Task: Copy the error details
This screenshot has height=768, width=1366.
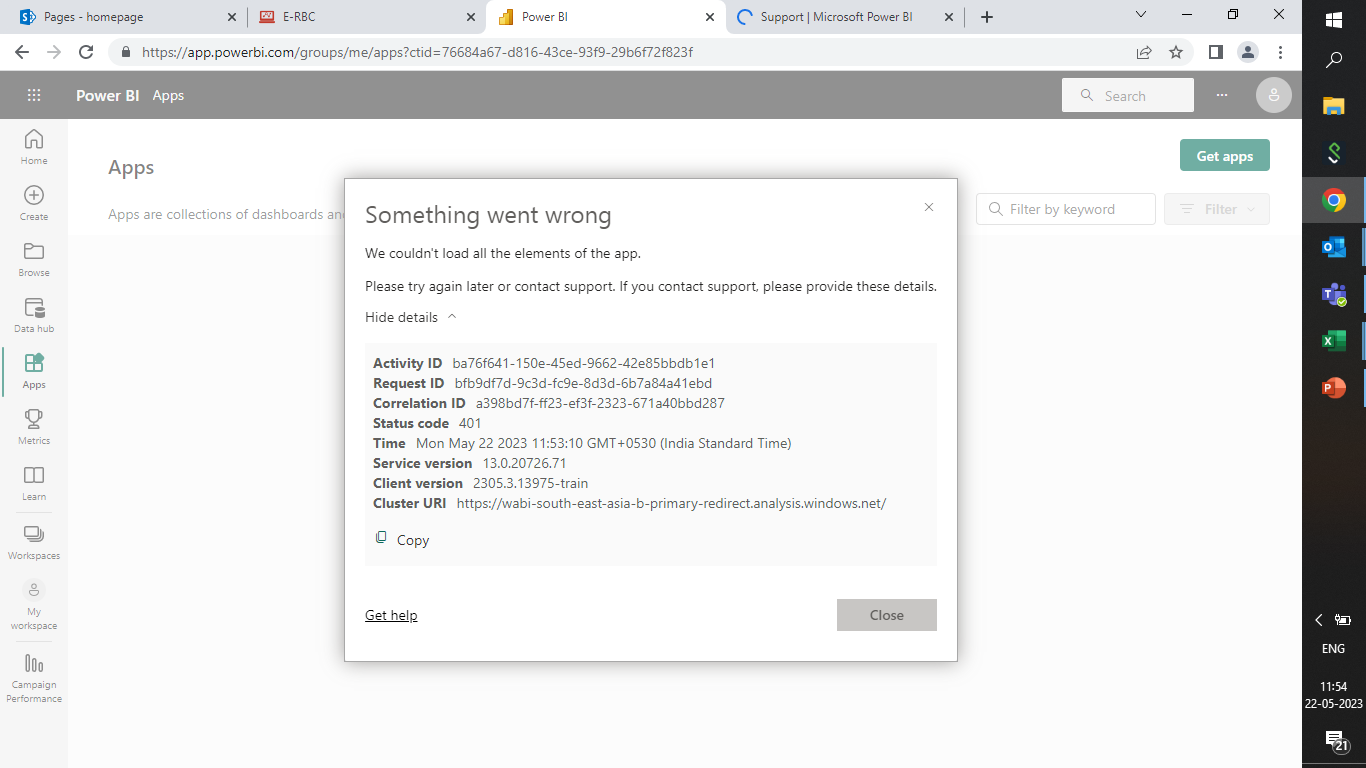Action: tap(402, 540)
